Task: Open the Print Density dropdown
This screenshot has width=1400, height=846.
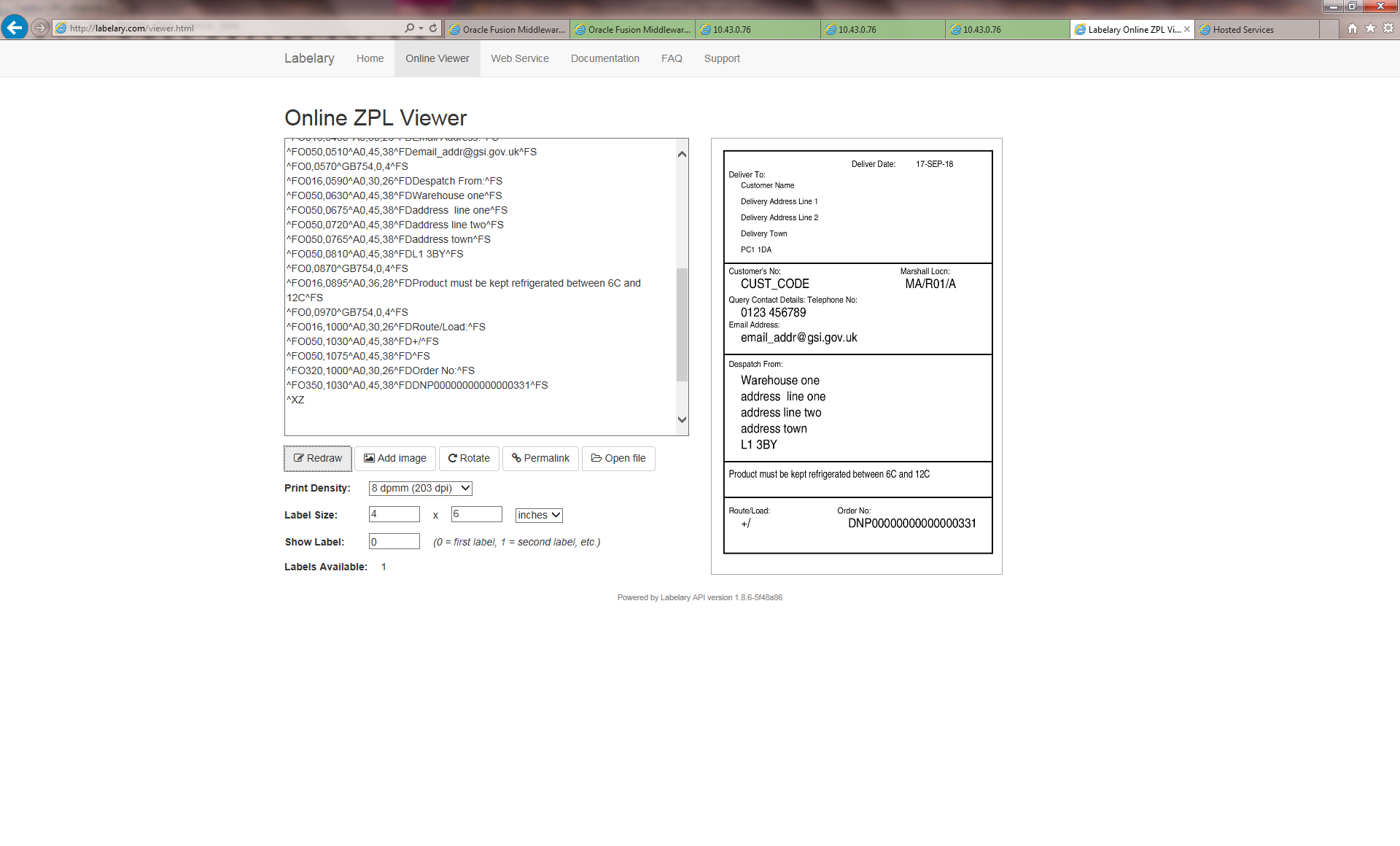Action: point(421,488)
